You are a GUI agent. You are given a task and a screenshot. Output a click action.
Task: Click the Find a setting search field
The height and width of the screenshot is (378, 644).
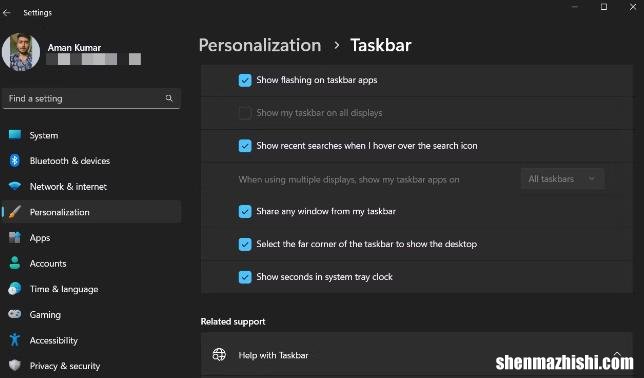(91, 99)
